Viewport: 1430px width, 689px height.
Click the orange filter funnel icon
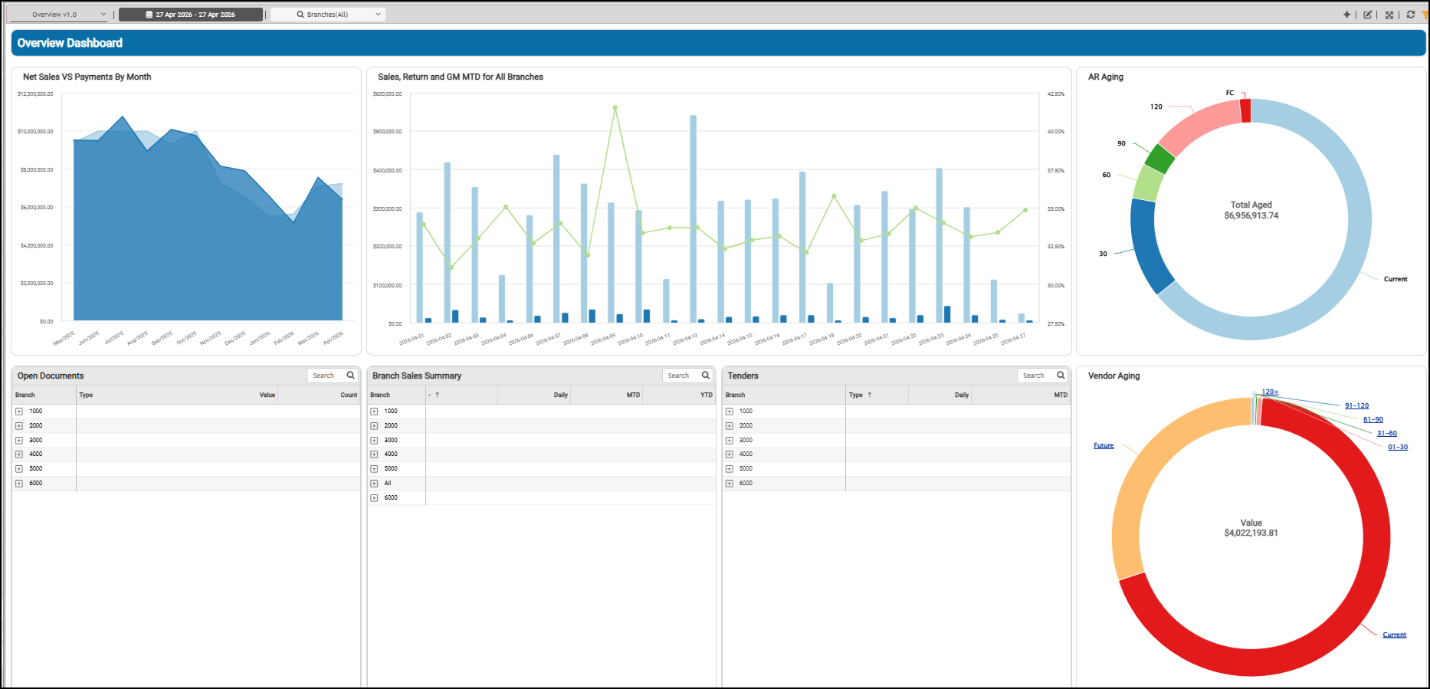(1425, 15)
